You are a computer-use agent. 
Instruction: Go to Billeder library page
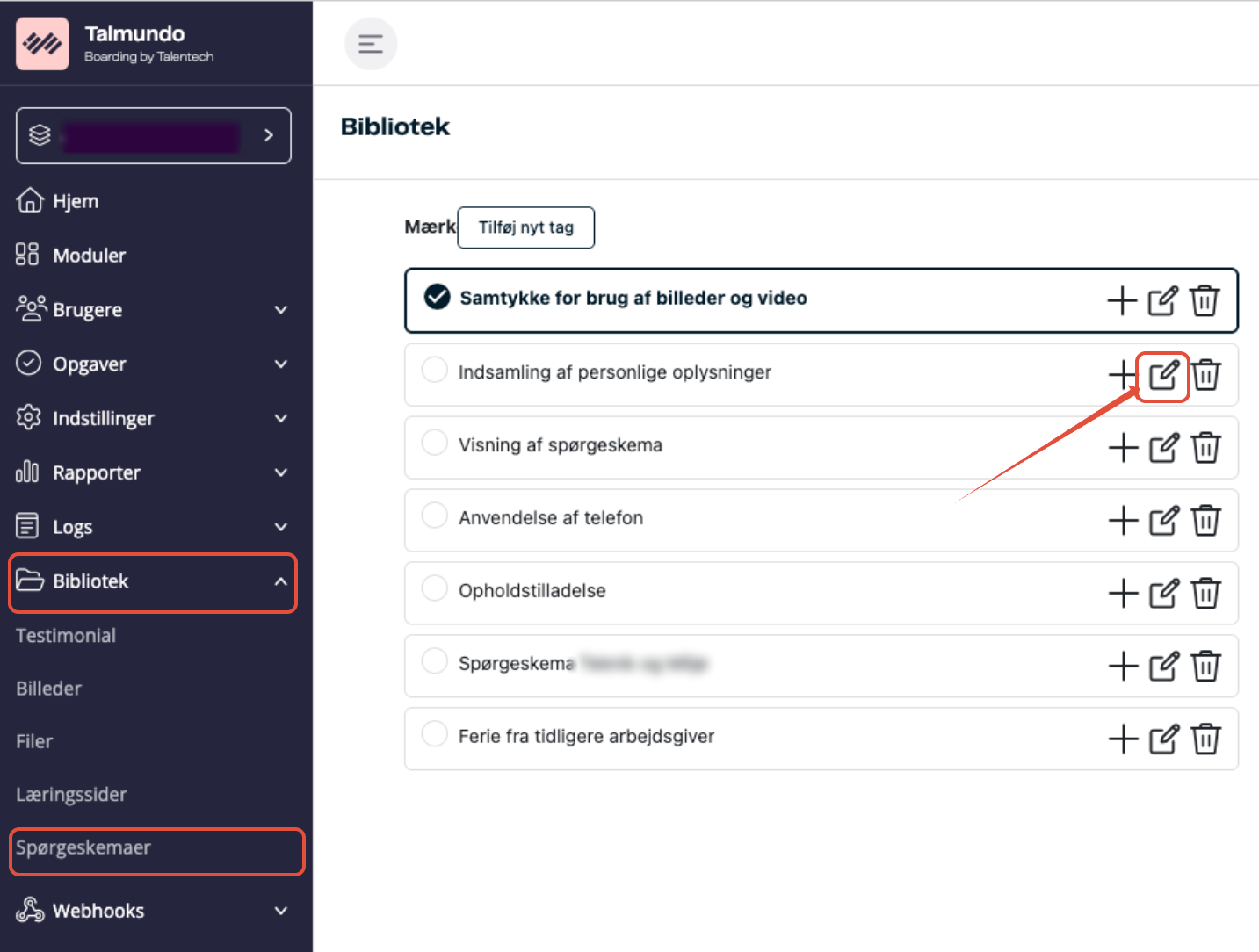tap(49, 689)
